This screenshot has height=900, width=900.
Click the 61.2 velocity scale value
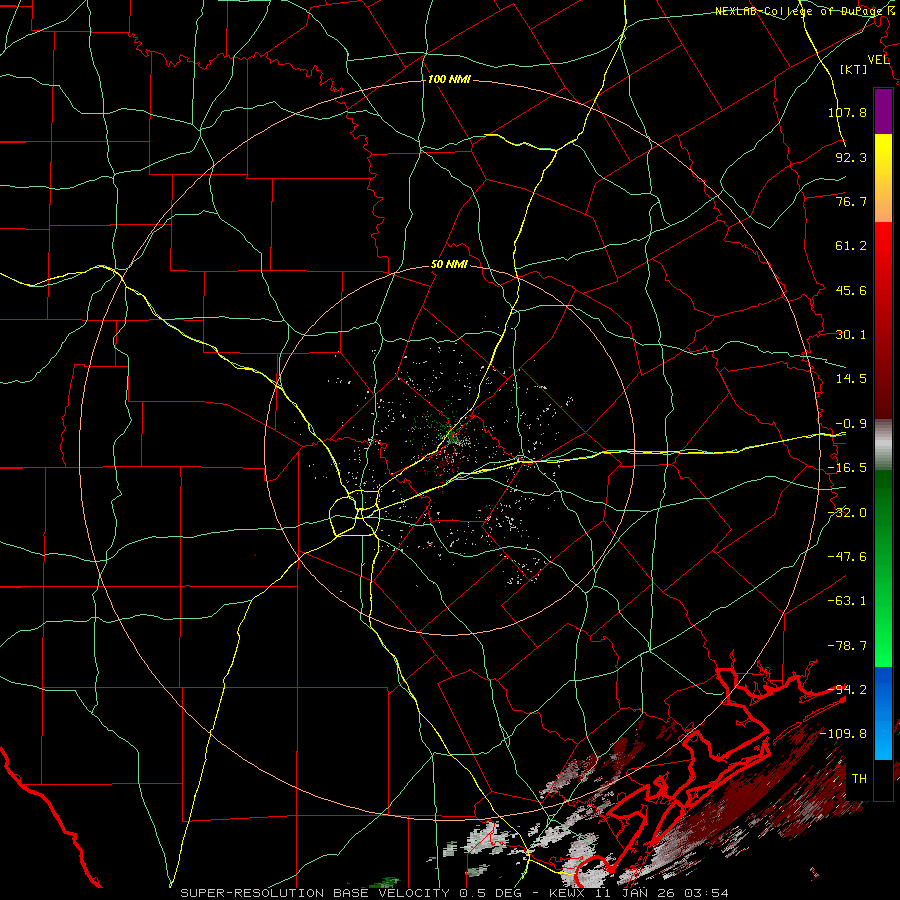tap(851, 246)
